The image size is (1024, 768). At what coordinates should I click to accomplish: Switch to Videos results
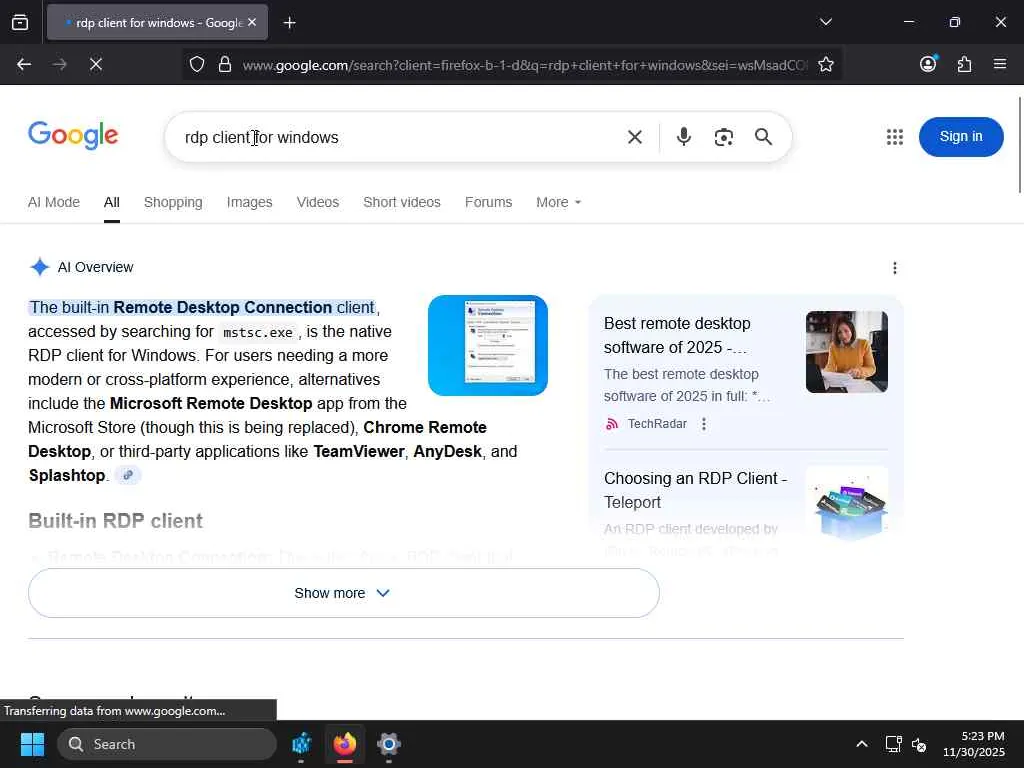[317, 202]
